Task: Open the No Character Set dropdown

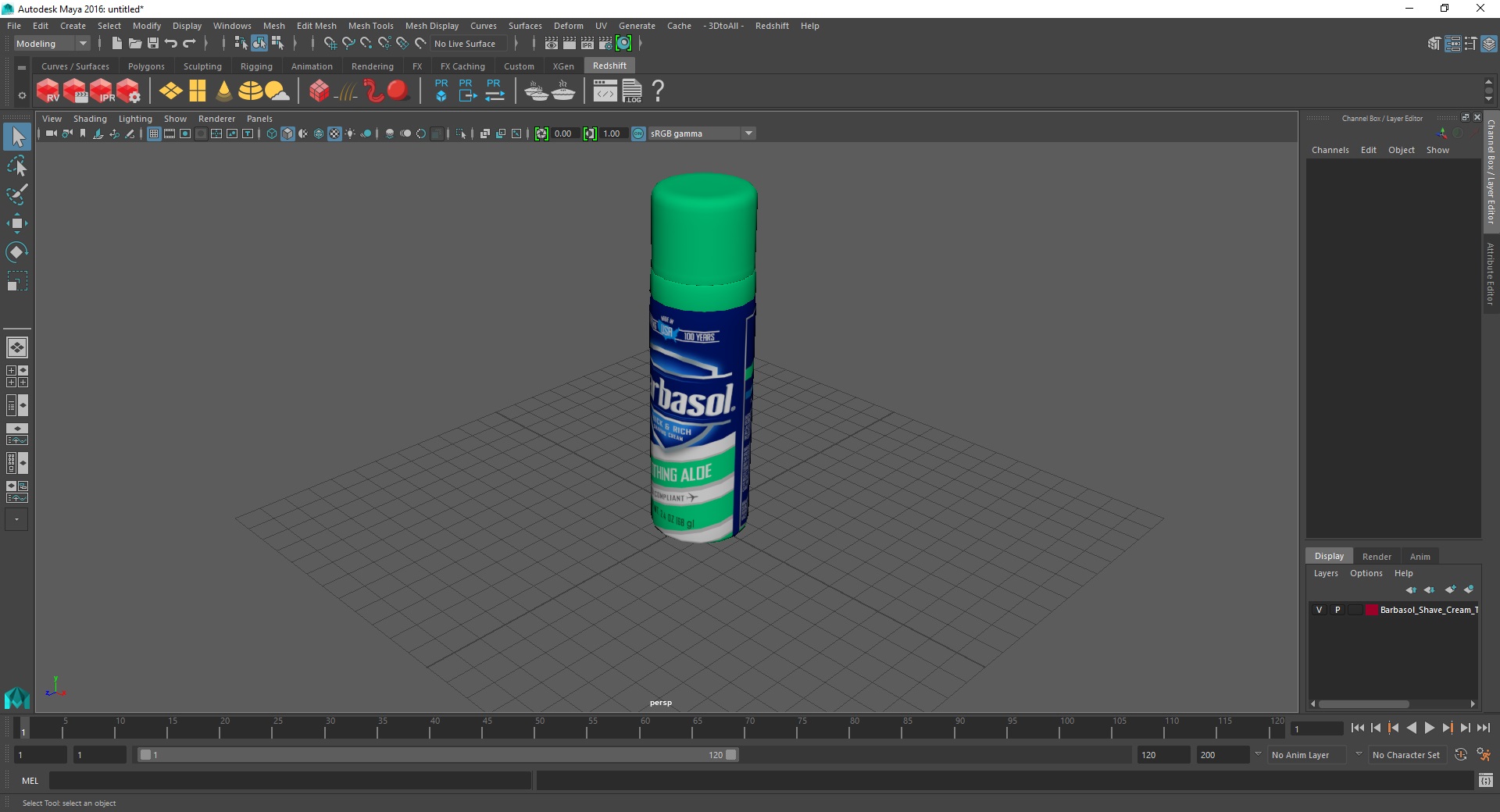Action: click(x=1406, y=755)
